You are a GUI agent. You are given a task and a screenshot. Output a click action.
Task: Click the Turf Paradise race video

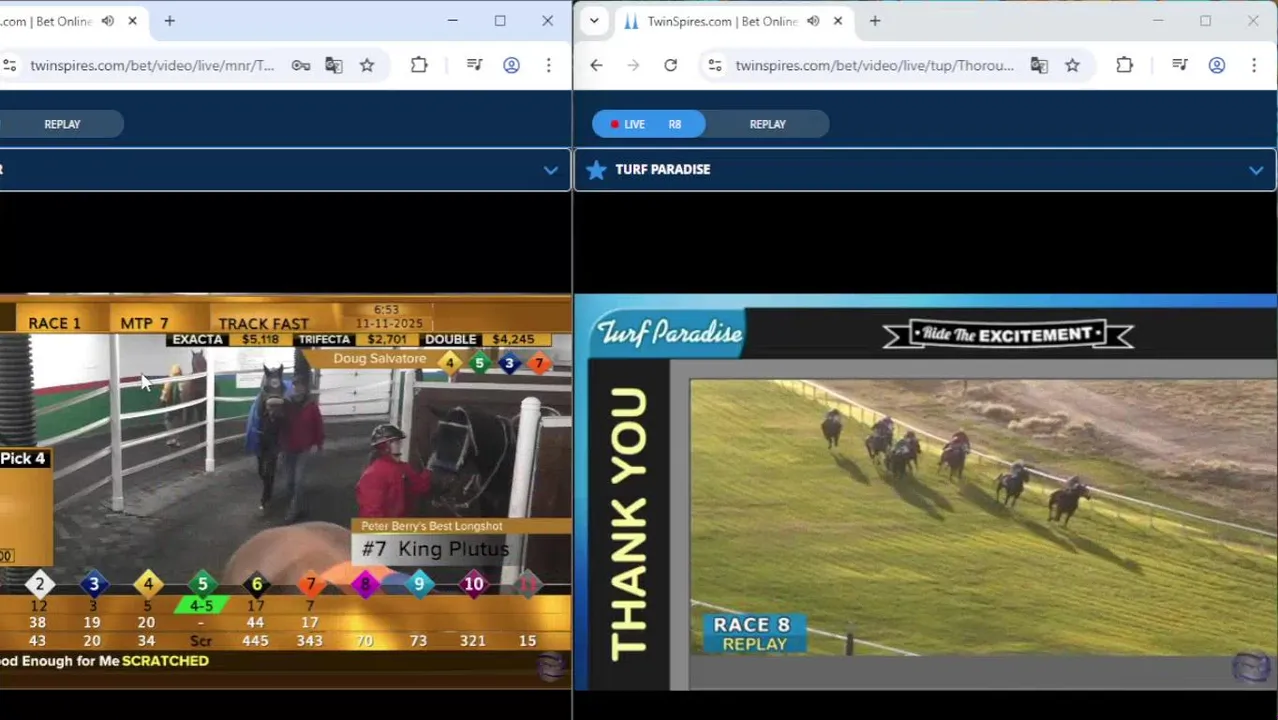[x=926, y=492]
